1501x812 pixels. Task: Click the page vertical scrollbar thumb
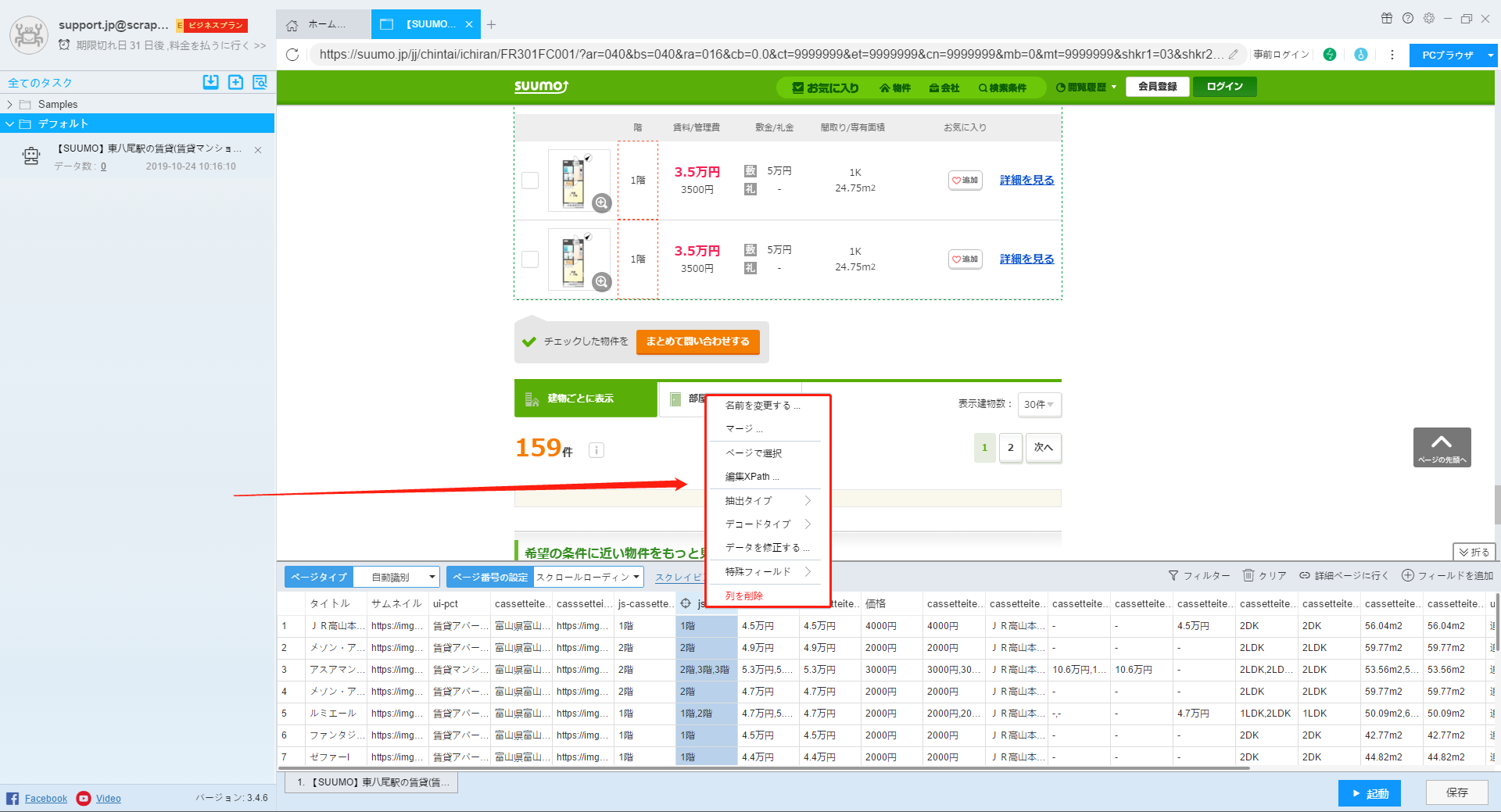coord(1497,505)
